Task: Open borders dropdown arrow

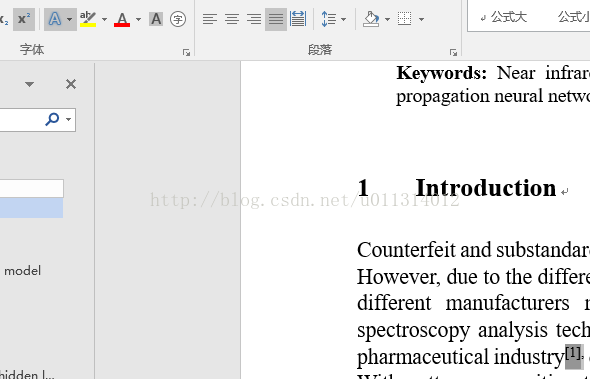Action: tap(421, 19)
